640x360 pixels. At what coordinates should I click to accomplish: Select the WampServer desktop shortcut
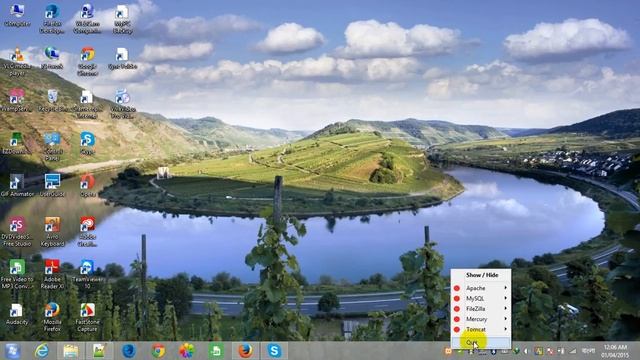click(x=17, y=100)
